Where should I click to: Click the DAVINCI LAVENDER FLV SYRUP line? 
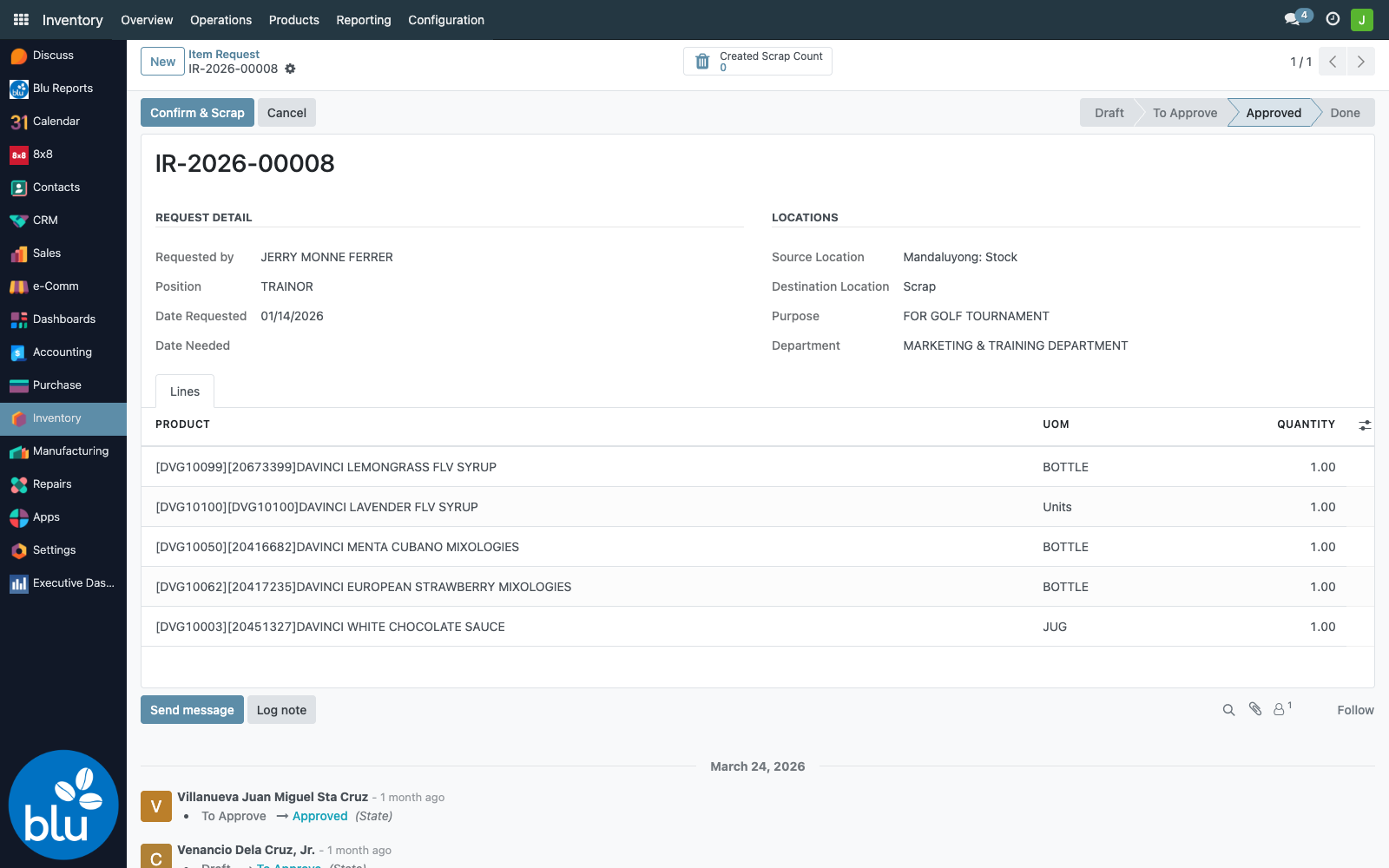click(x=757, y=507)
